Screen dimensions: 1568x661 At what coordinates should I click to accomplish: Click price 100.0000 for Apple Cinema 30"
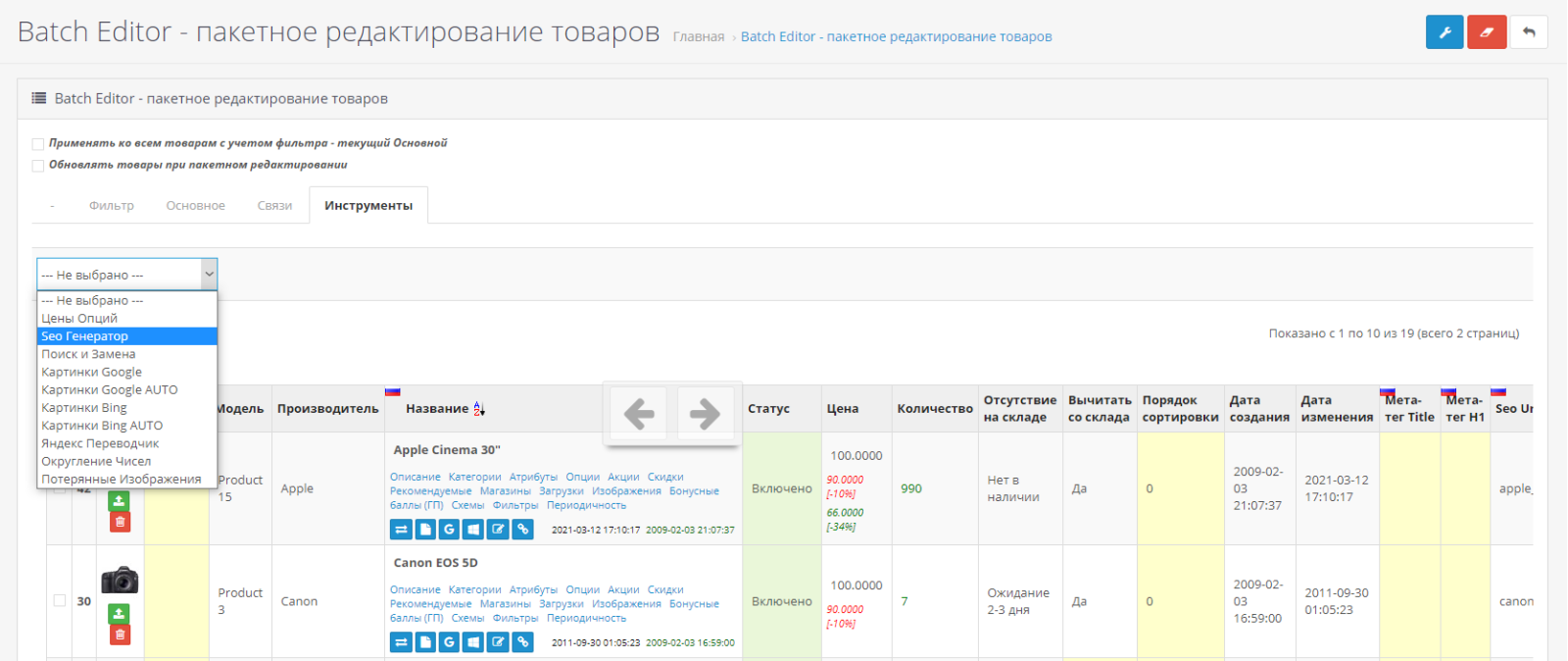[857, 456]
